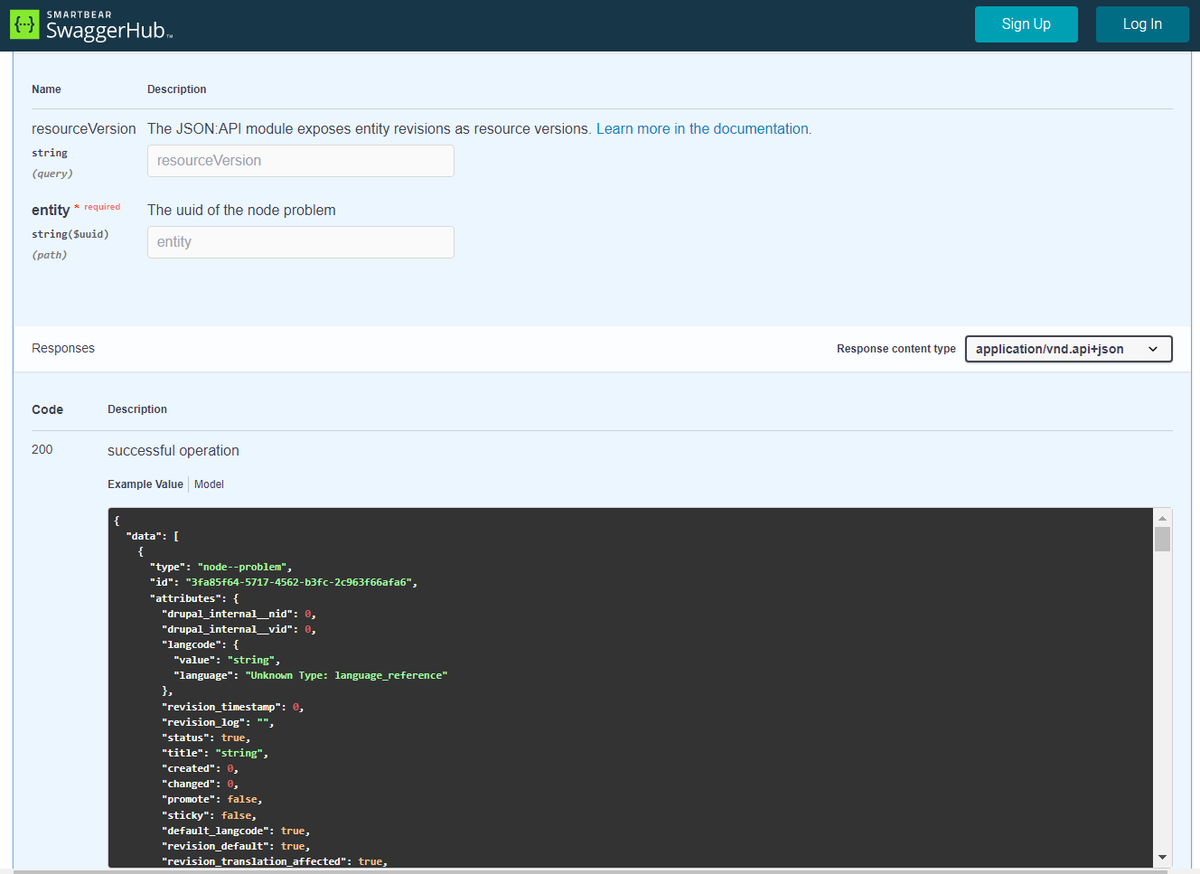Click the 200 response code
This screenshot has width=1200, height=874.
(x=42, y=450)
